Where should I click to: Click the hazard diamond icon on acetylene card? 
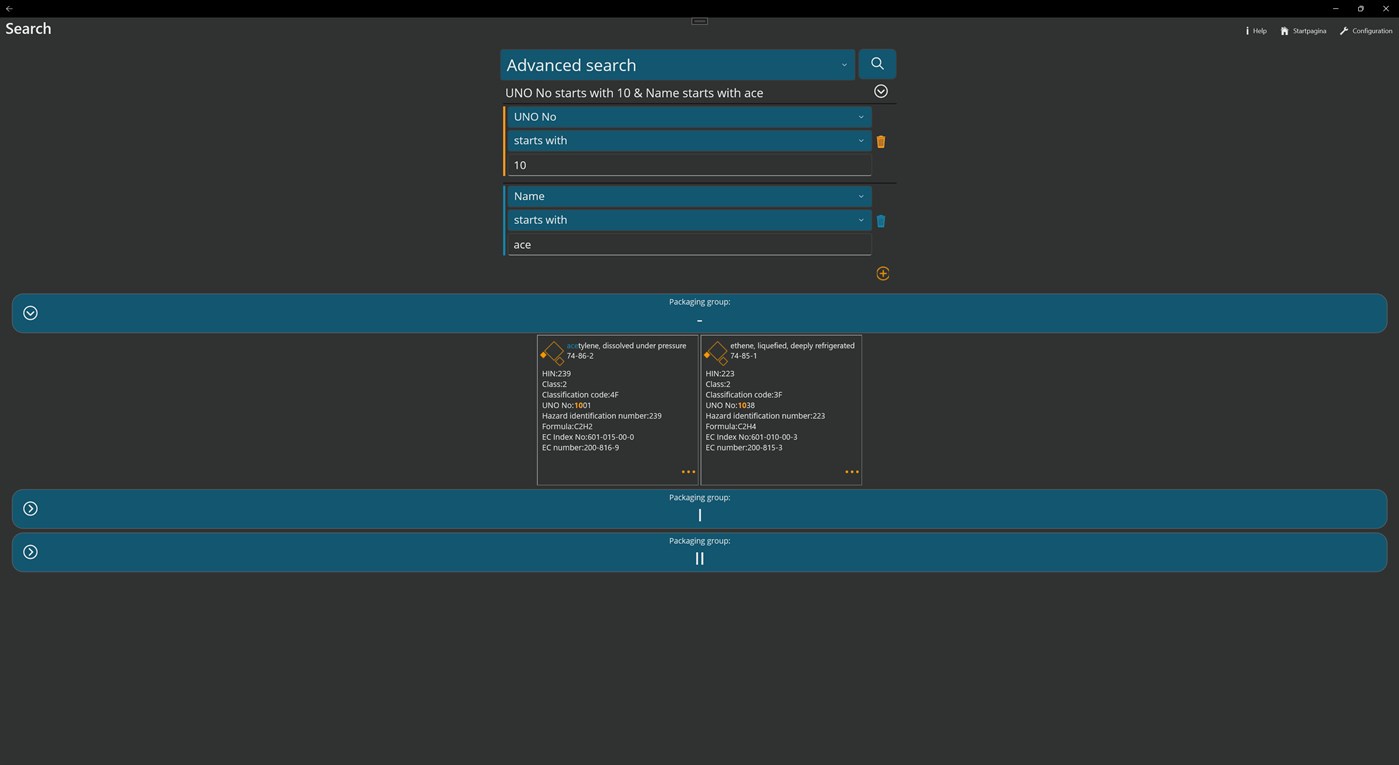(552, 352)
